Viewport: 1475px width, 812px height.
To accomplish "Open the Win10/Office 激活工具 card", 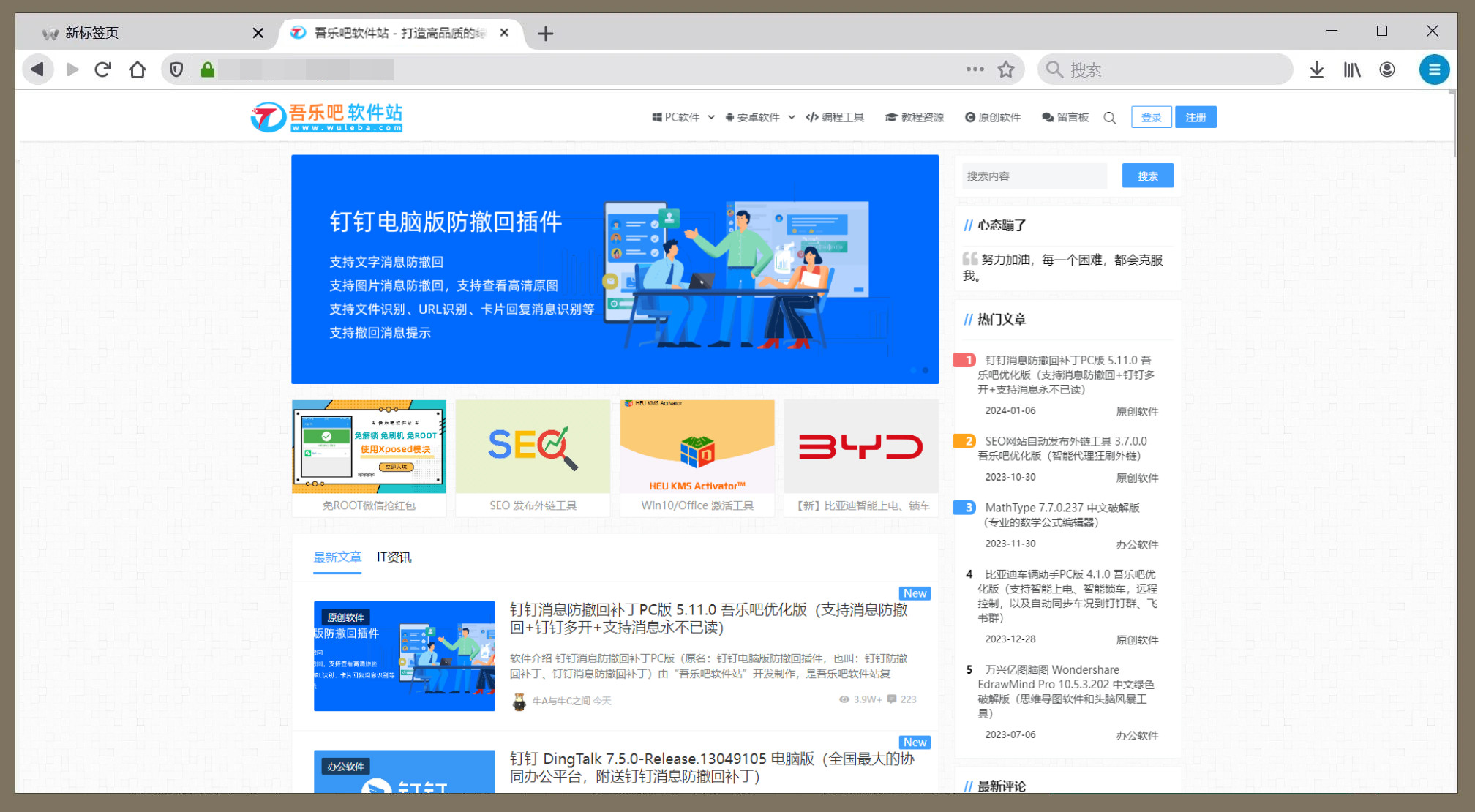I will 697,458.
